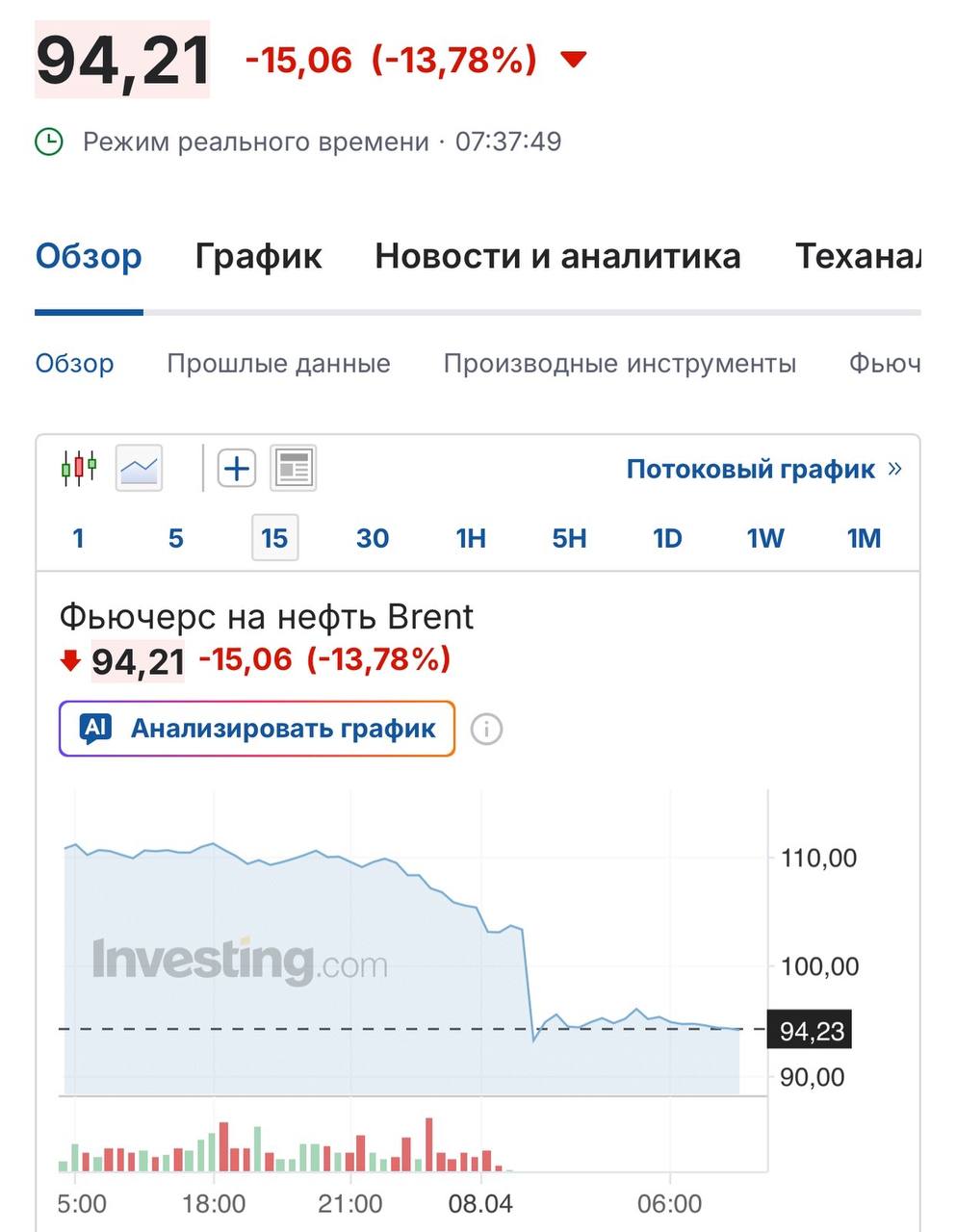Click the plus icon to add an indicator

tap(236, 467)
